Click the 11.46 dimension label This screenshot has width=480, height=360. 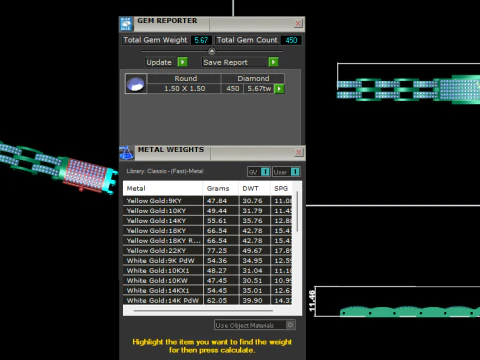coord(312,301)
